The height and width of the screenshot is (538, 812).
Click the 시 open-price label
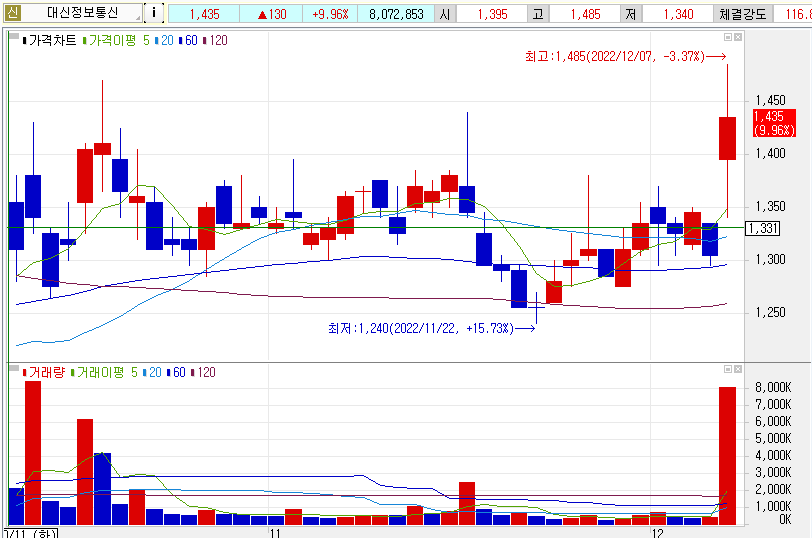click(x=445, y=14)
